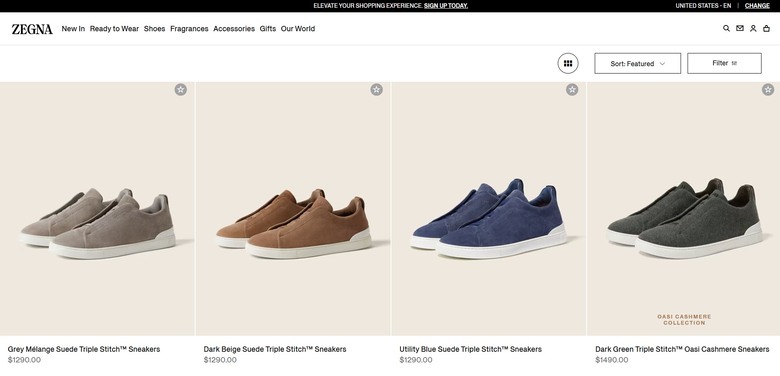780x376 pixels.
Task: Open Utility Blue Suede Triple Stitch title
Action: [471, 349]
